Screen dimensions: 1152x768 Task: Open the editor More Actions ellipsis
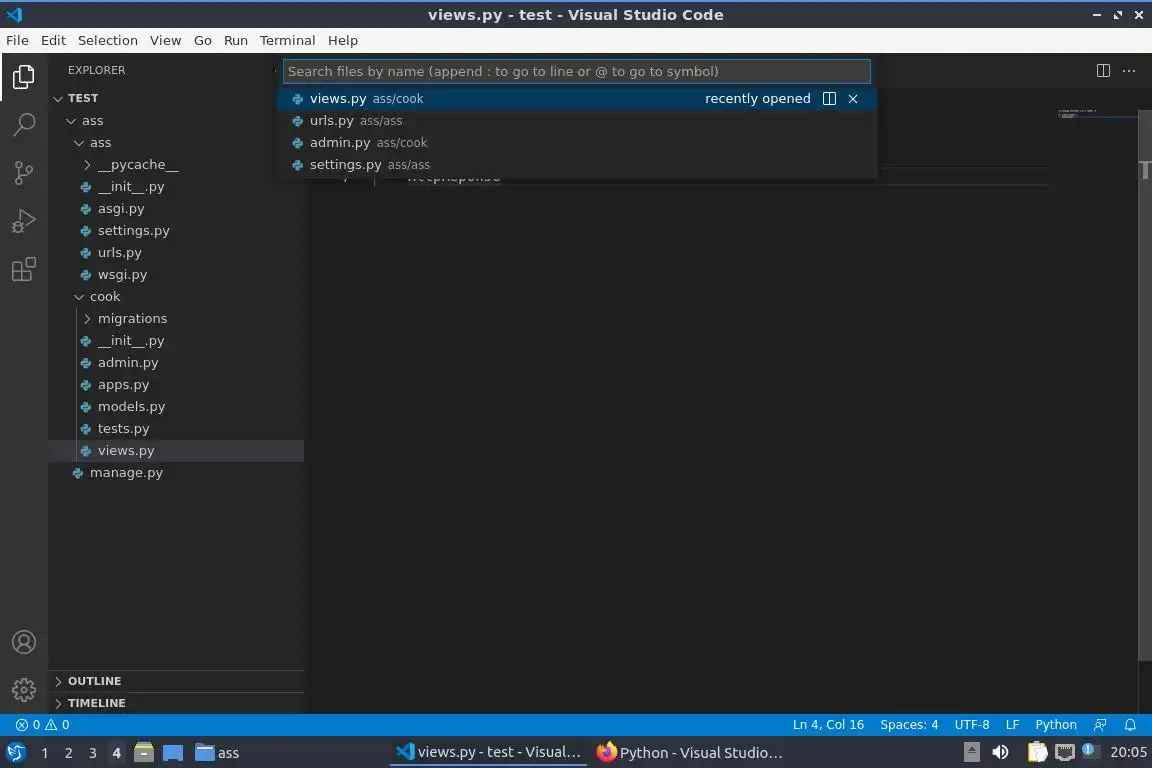tap(1129, 71)
